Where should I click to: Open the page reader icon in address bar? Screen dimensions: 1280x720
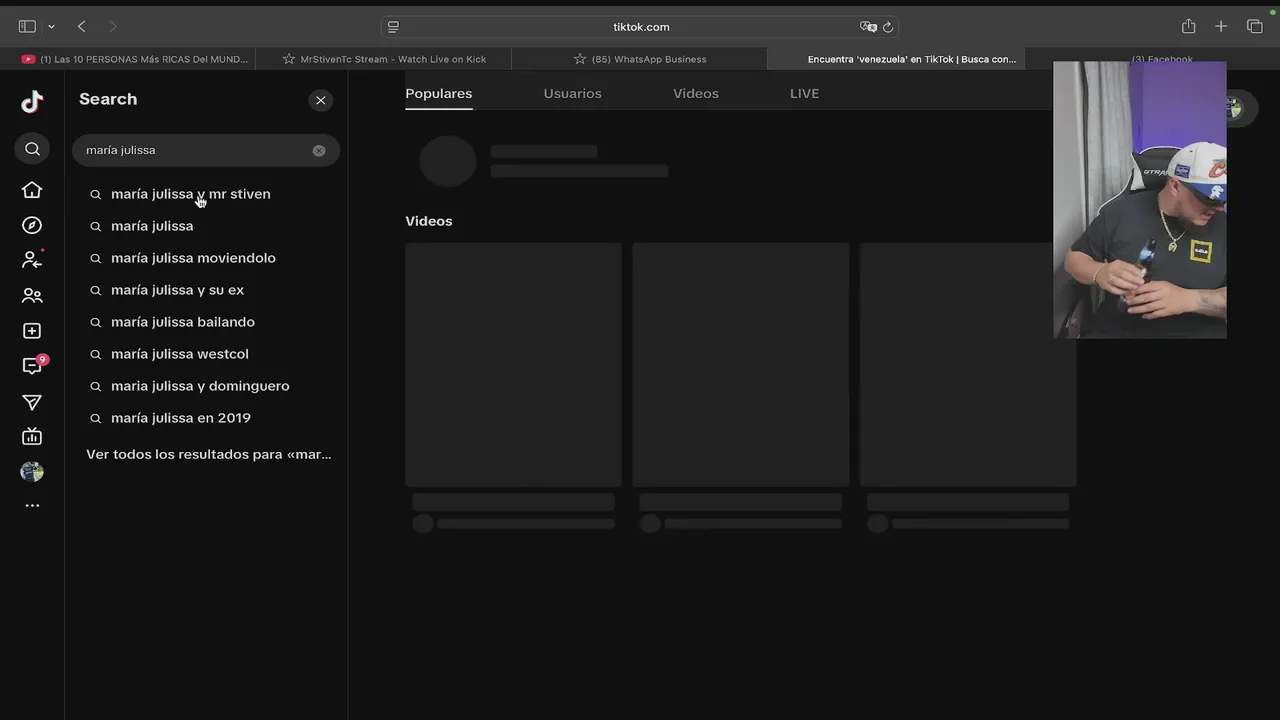point(393,27)
